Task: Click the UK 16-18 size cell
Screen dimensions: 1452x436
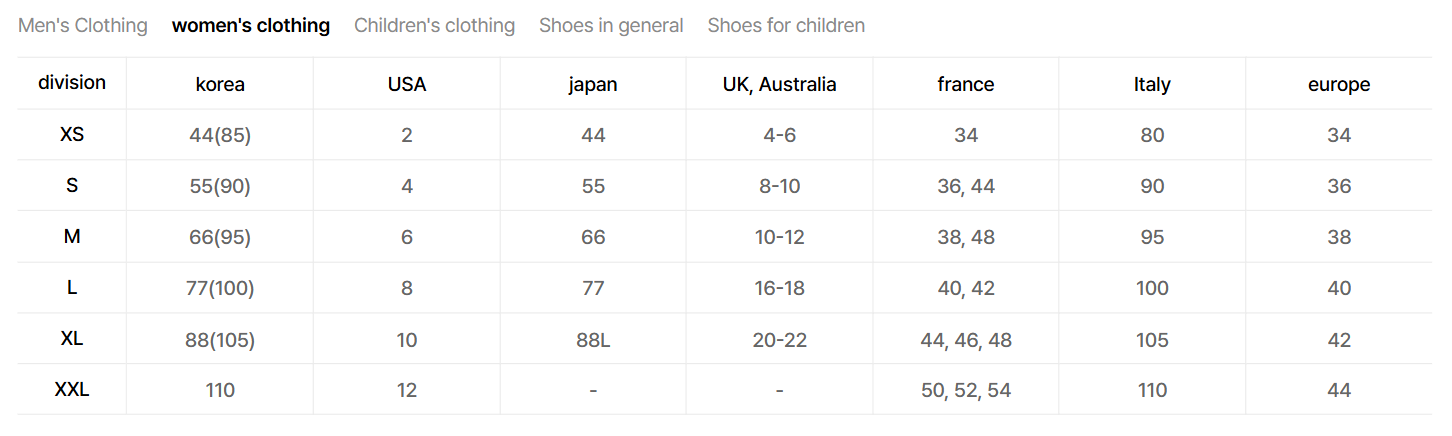Action: coord(779,289)
